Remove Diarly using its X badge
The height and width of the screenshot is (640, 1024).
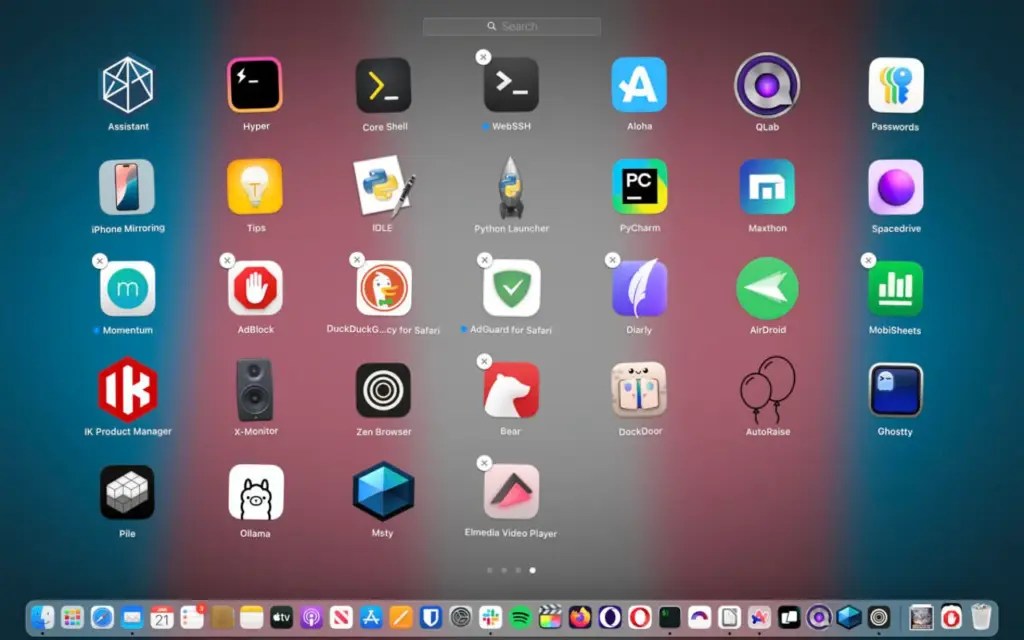coord(612,260)
